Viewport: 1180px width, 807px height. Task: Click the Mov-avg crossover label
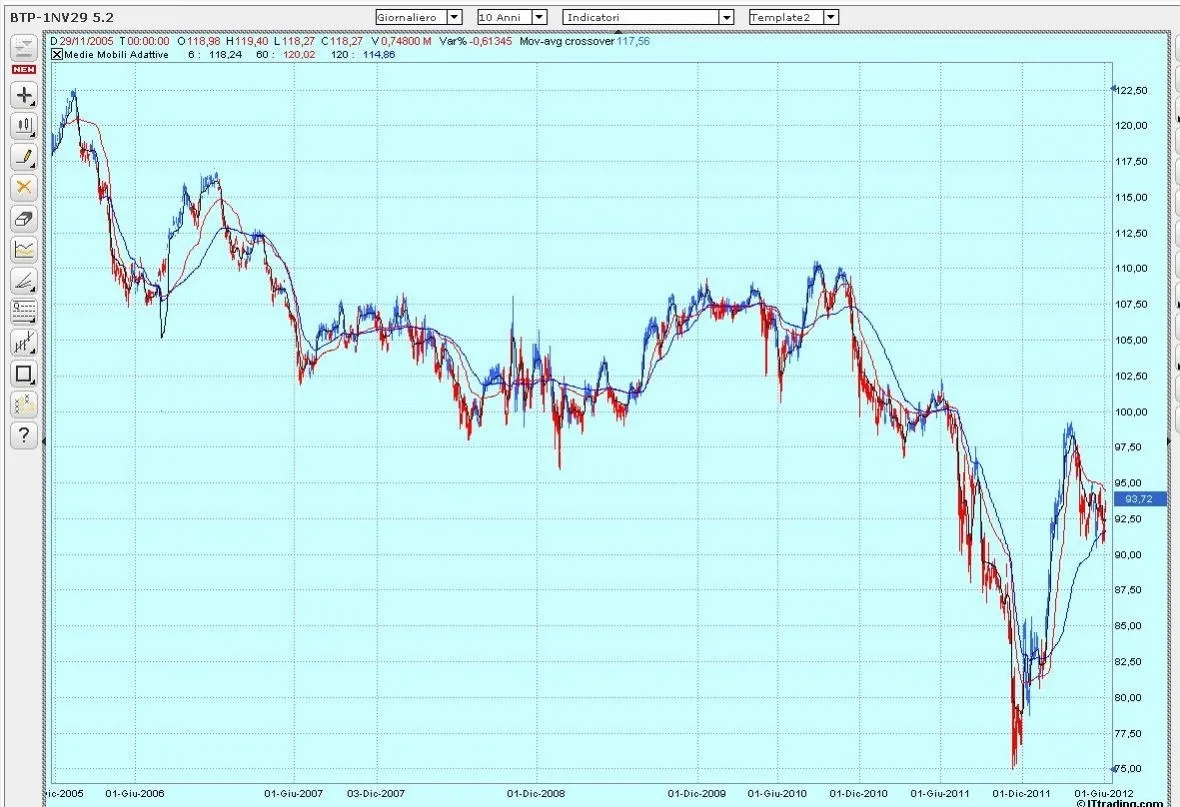(567, 41)
